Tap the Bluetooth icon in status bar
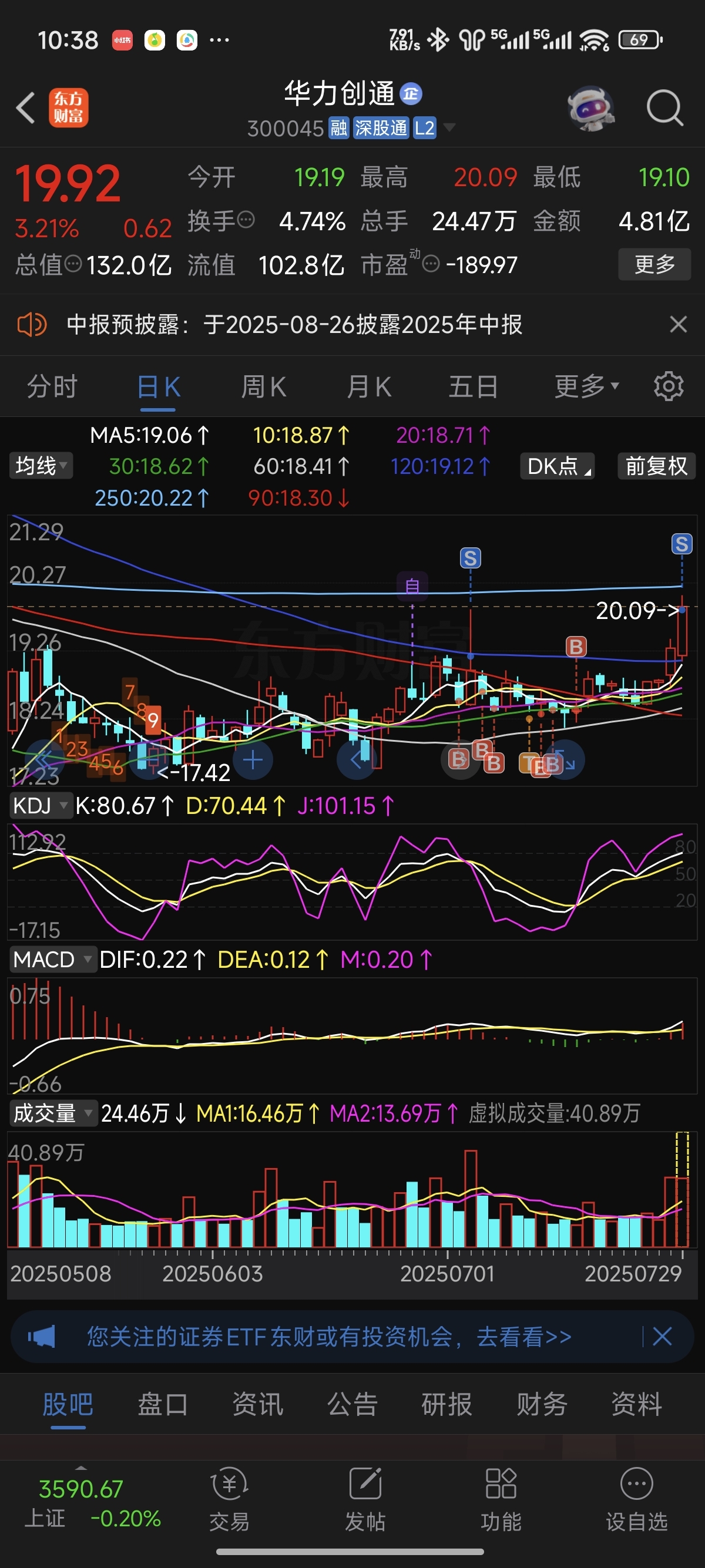 pyautogui.click(x=438, y=40)
